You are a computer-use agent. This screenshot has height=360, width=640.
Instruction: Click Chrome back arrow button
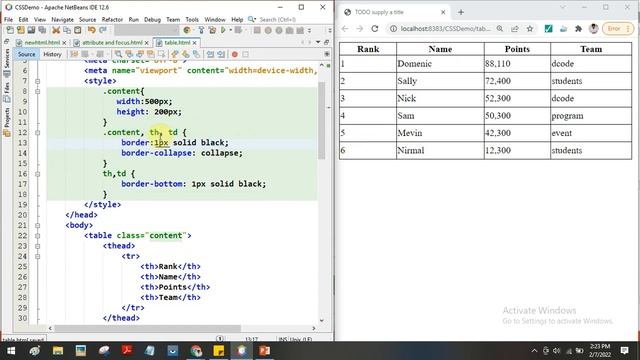(x=345, y=29)
